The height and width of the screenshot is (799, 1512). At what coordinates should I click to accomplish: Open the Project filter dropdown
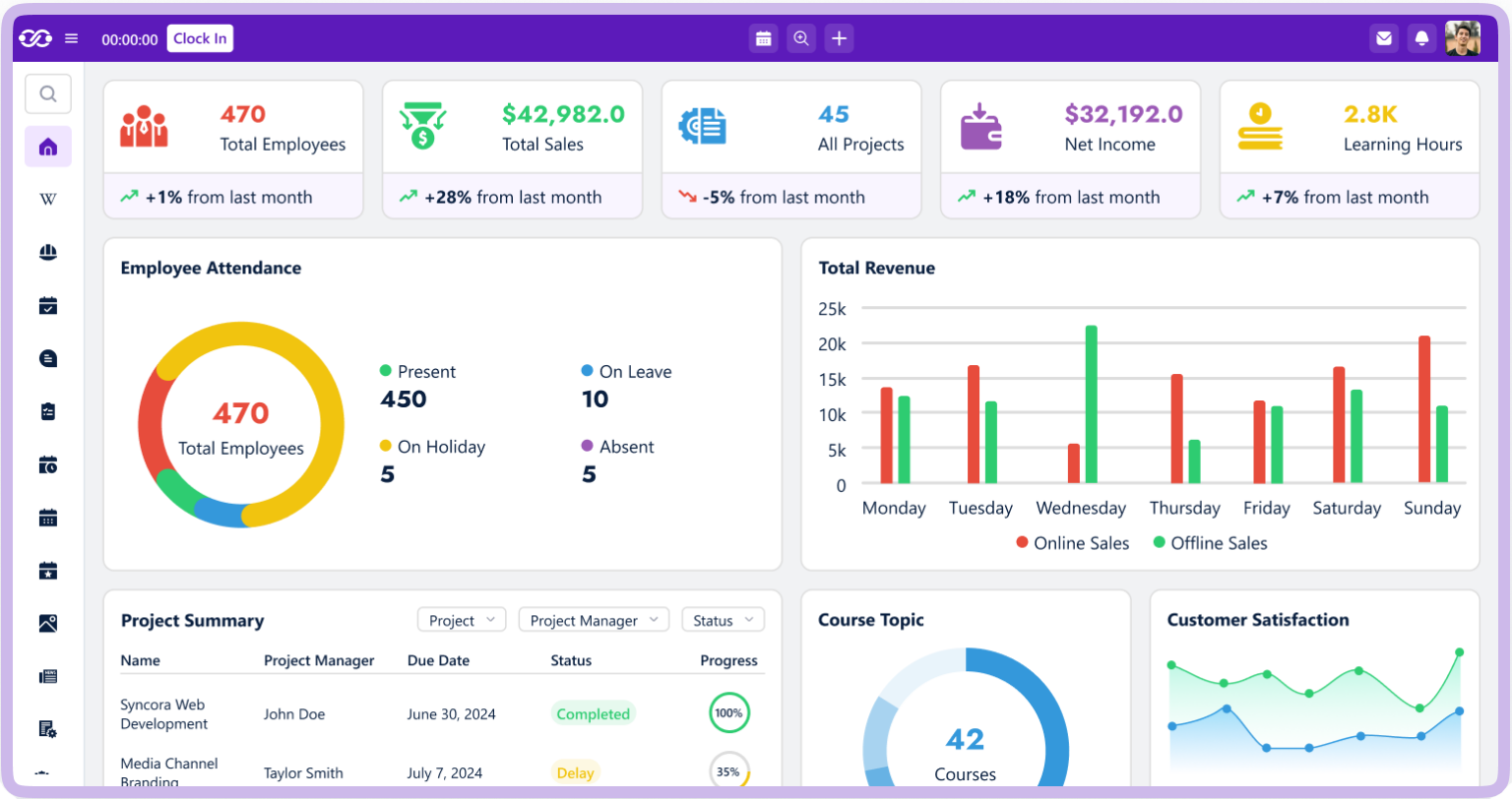pos(461,619)
